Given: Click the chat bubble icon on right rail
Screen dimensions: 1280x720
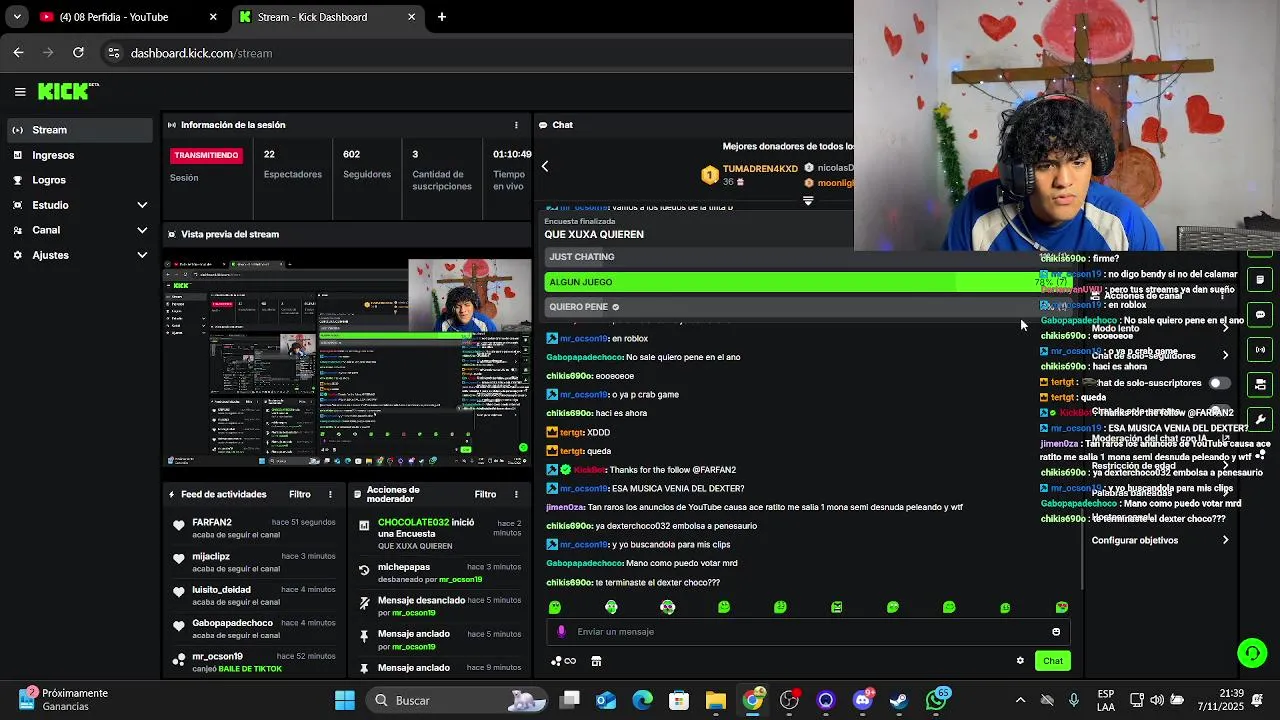Looking at the screenshot, I should pos(1260,315).
